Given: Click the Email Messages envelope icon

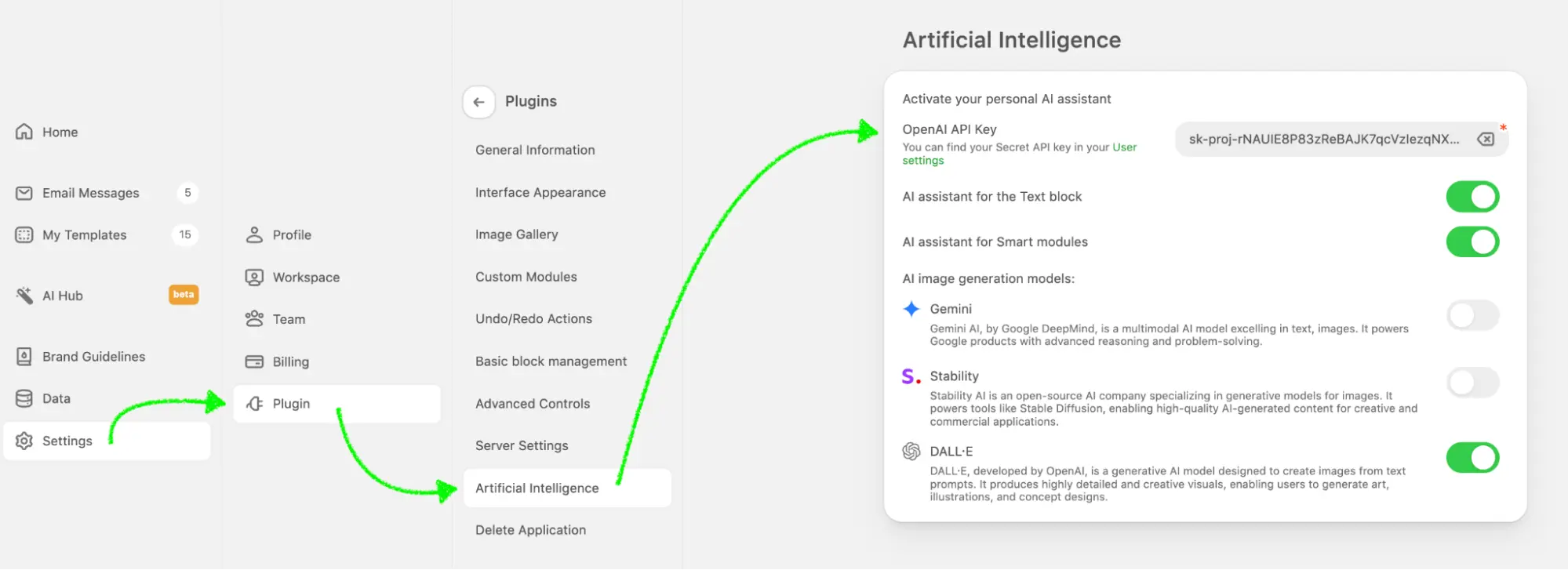Looking at the screenshot, I should 24,193.
